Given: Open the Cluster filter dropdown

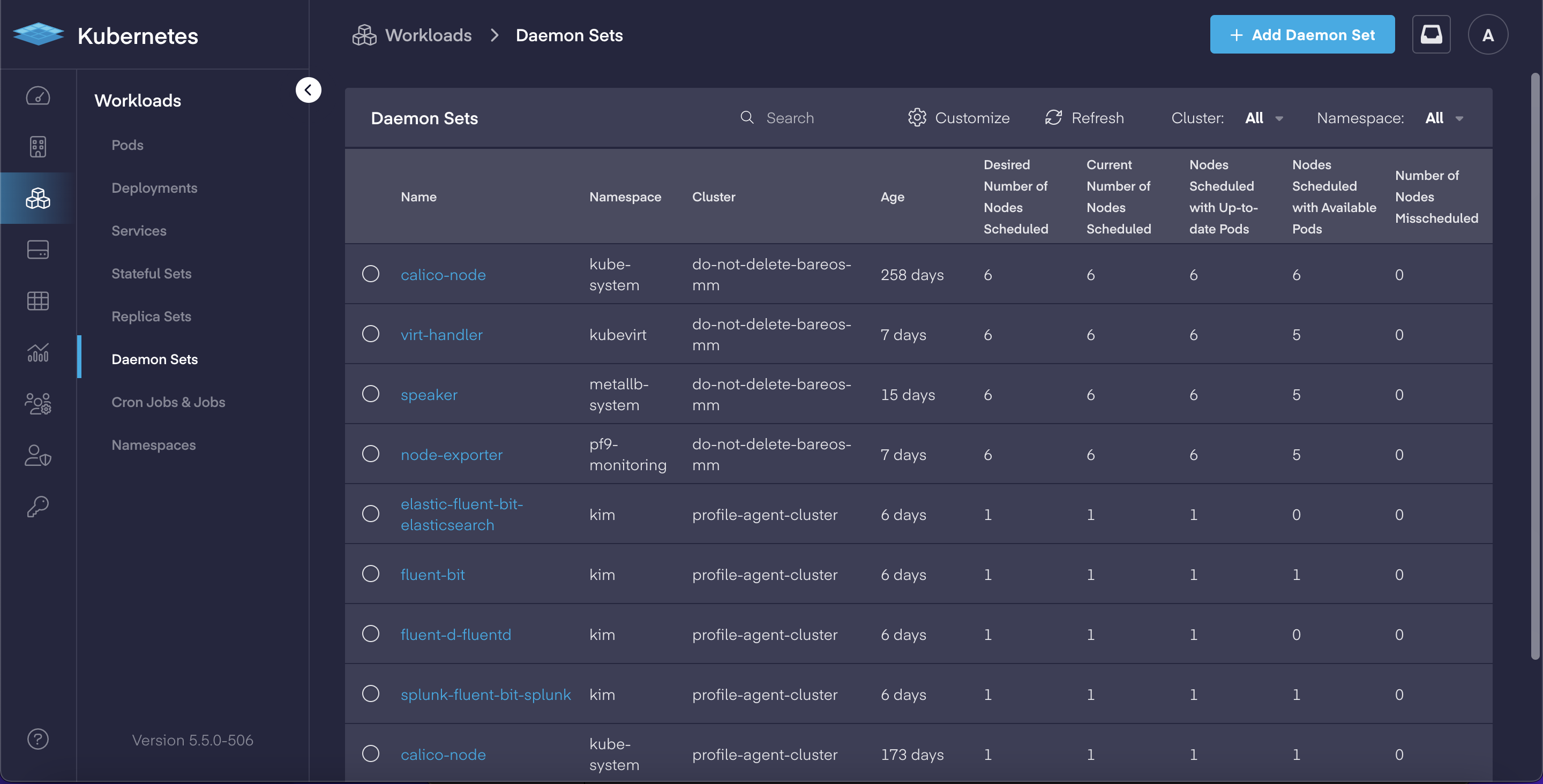Looking at the screenshot, I should tap(1263, 118).
